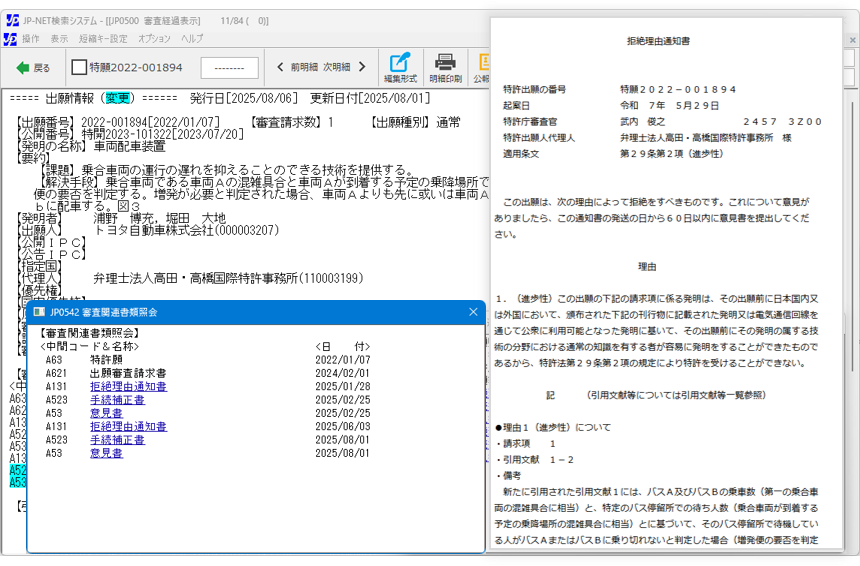Screen dimensions: 860x566
Task: Click the 公報 toolbar icon
Action: point(482,67)
